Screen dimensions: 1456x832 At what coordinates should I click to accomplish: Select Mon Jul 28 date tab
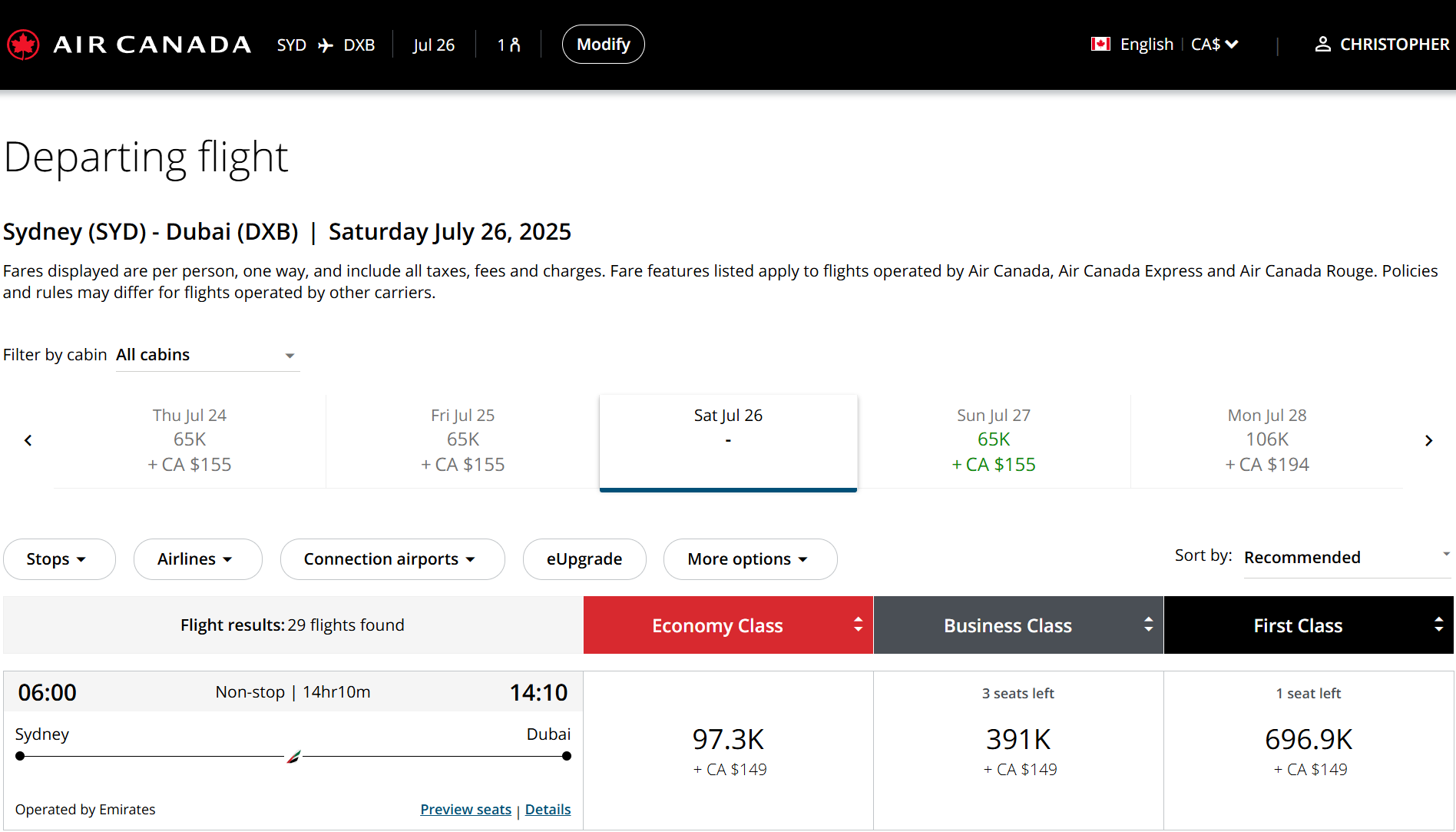tap(1267, 440)
